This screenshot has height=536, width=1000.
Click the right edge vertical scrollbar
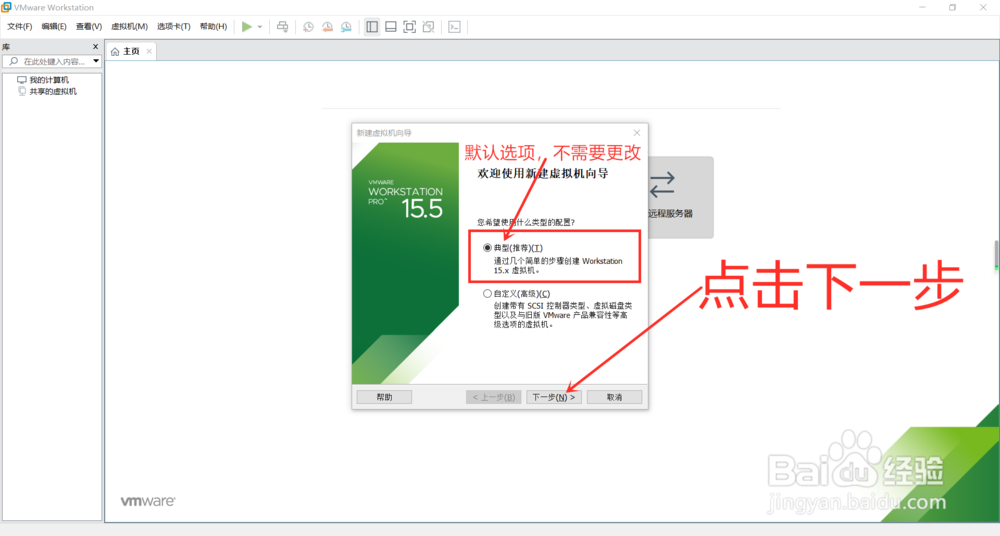point(997,255)
